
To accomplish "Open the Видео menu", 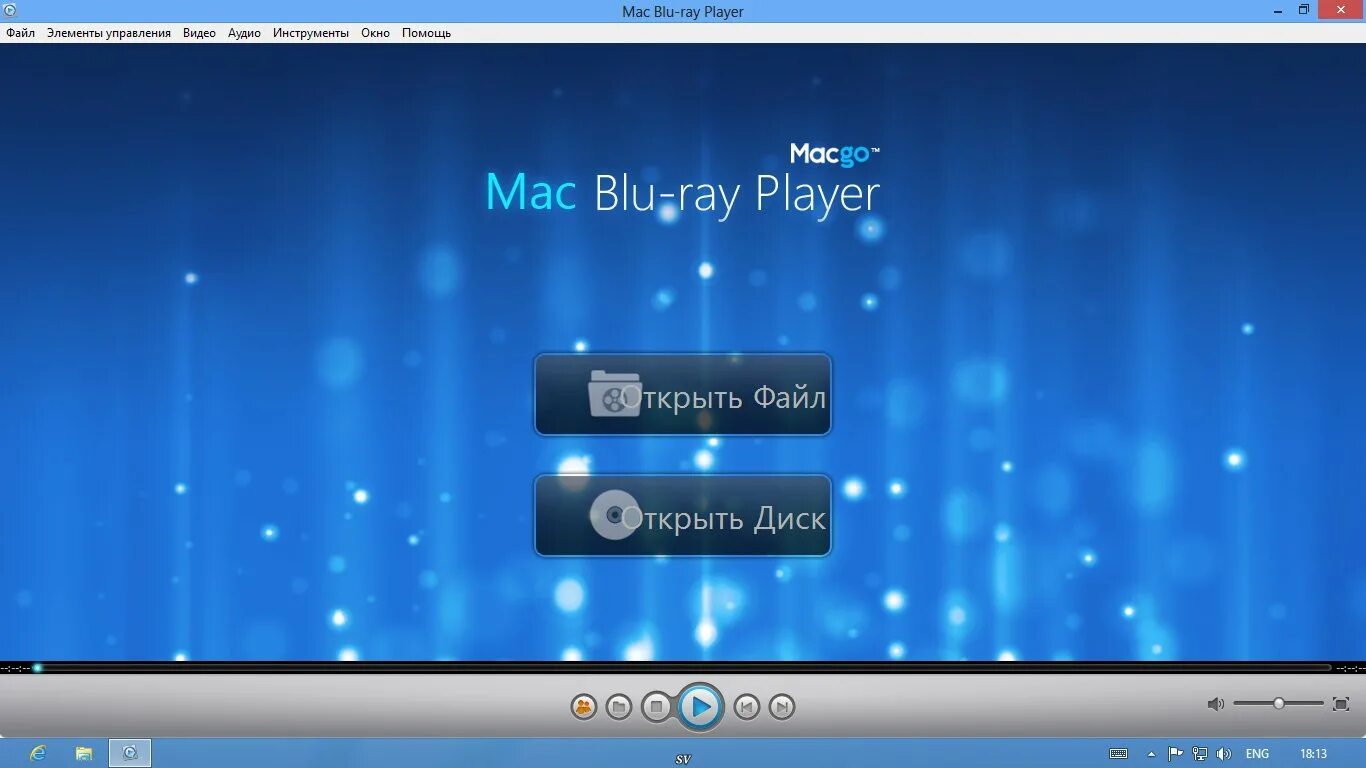I will pyautogui.click(x=199, y=33).
